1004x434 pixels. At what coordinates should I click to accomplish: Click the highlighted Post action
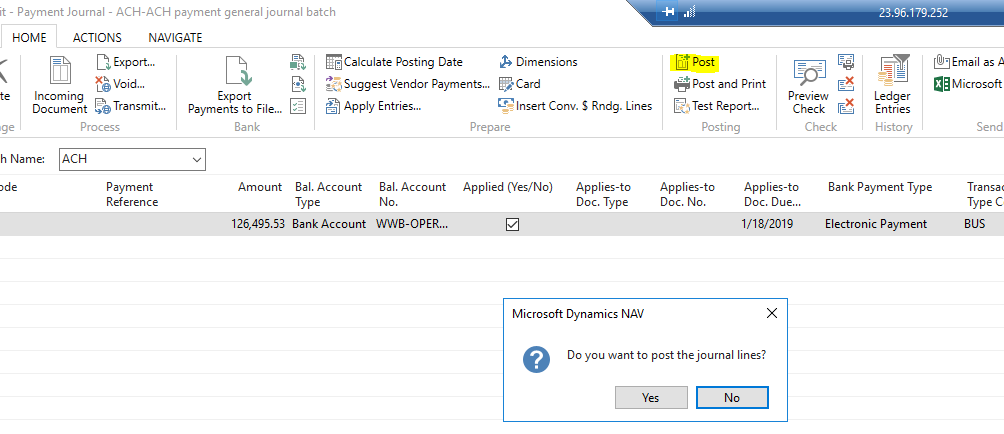coord(695,62)
